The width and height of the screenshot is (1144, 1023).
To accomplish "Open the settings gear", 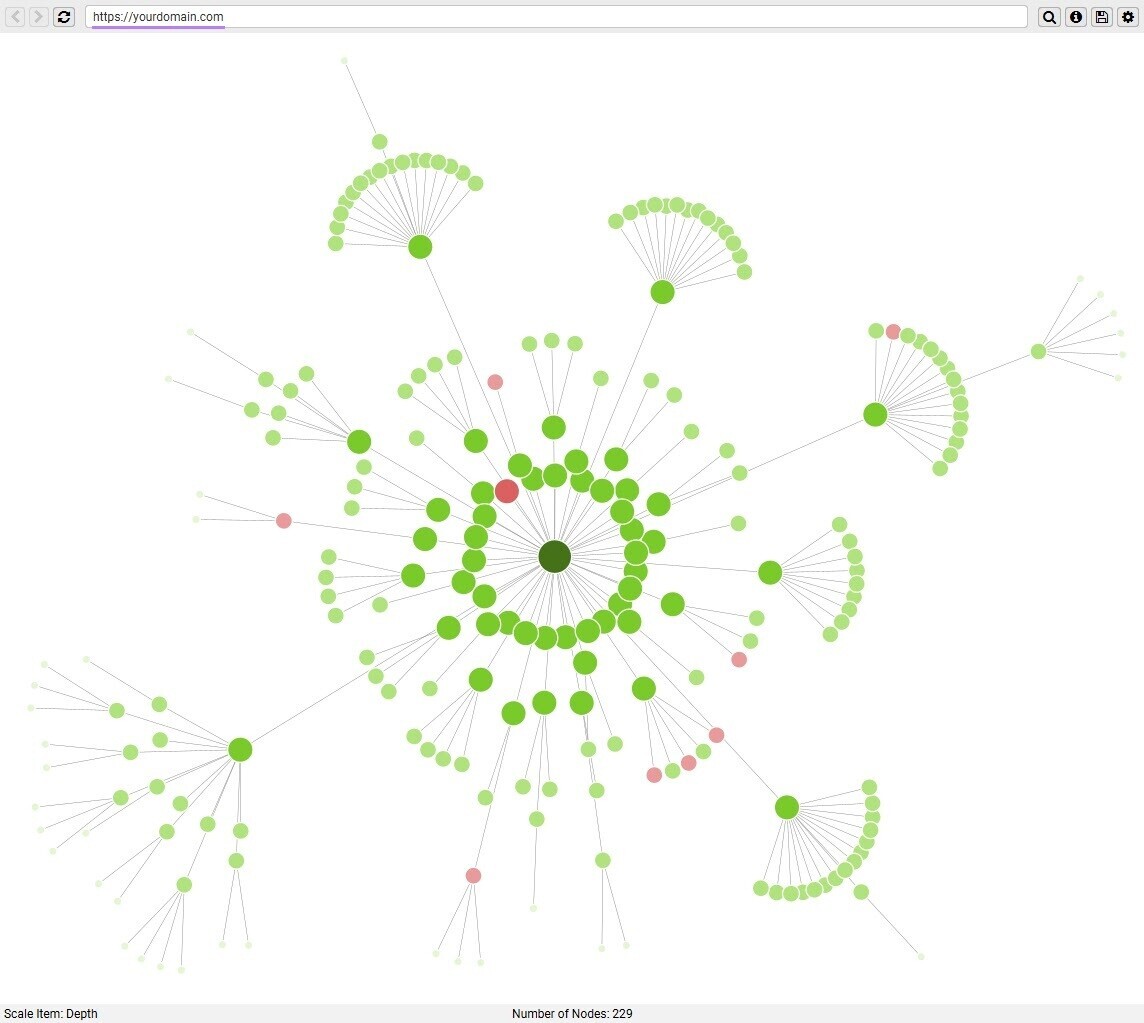I will [1128, 17].
